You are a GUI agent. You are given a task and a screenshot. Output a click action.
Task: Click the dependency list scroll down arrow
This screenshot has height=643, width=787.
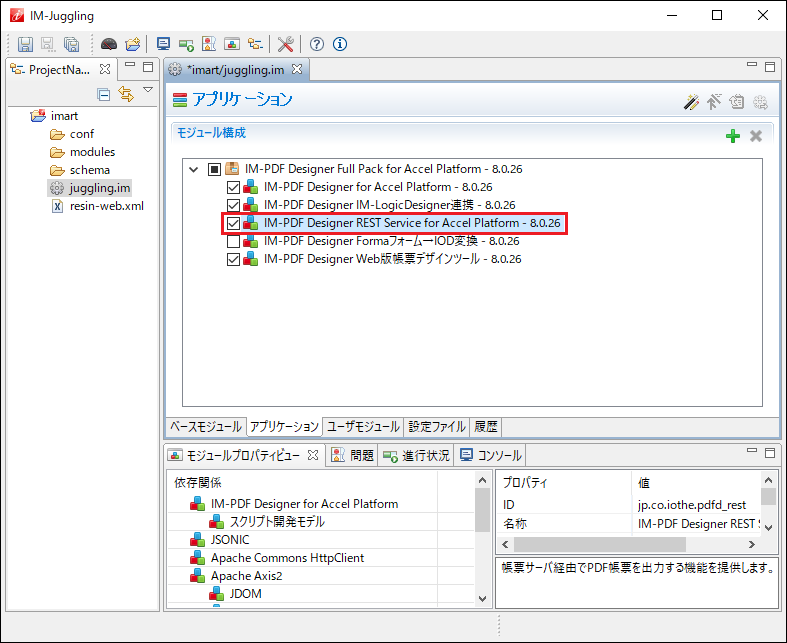(x=482, y=598)
